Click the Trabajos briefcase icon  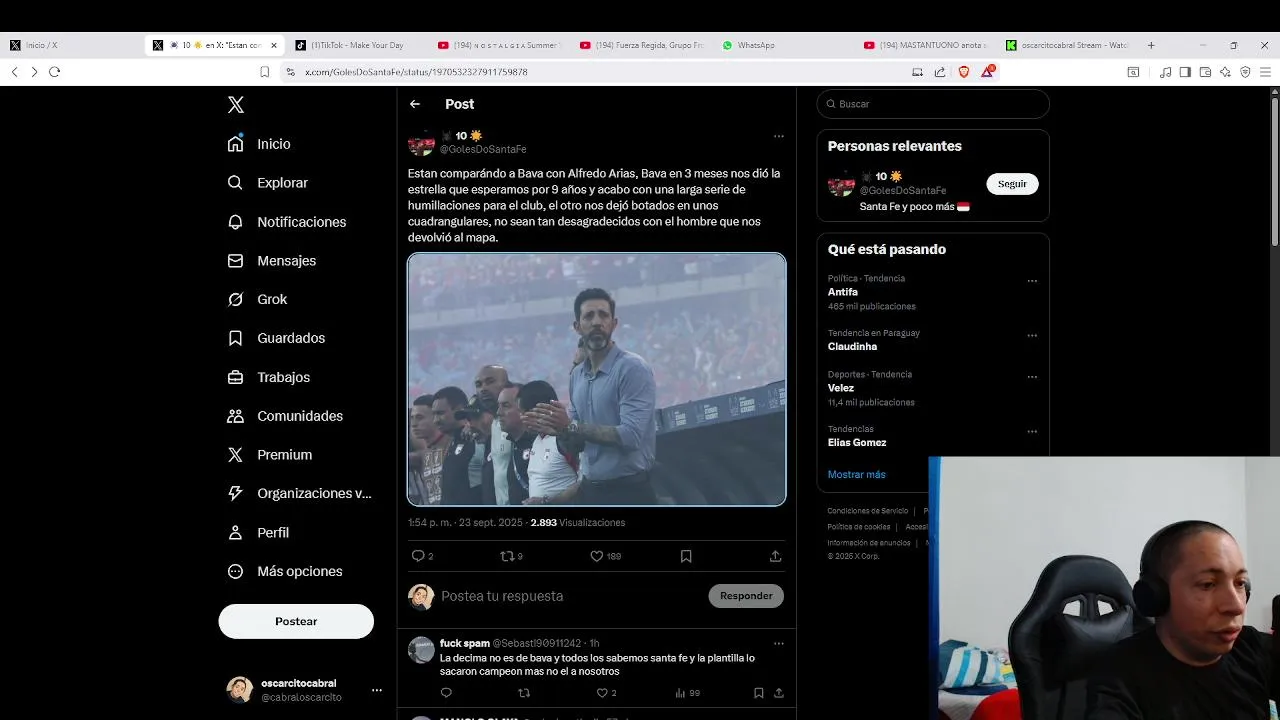(x=235, y=377)
